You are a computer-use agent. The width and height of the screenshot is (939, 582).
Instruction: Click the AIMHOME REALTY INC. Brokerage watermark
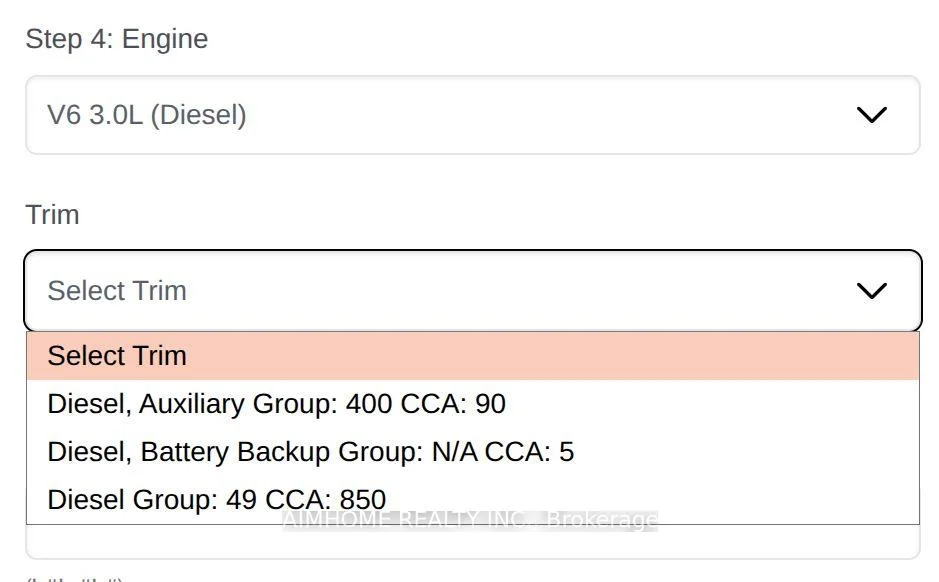(470, 520)
